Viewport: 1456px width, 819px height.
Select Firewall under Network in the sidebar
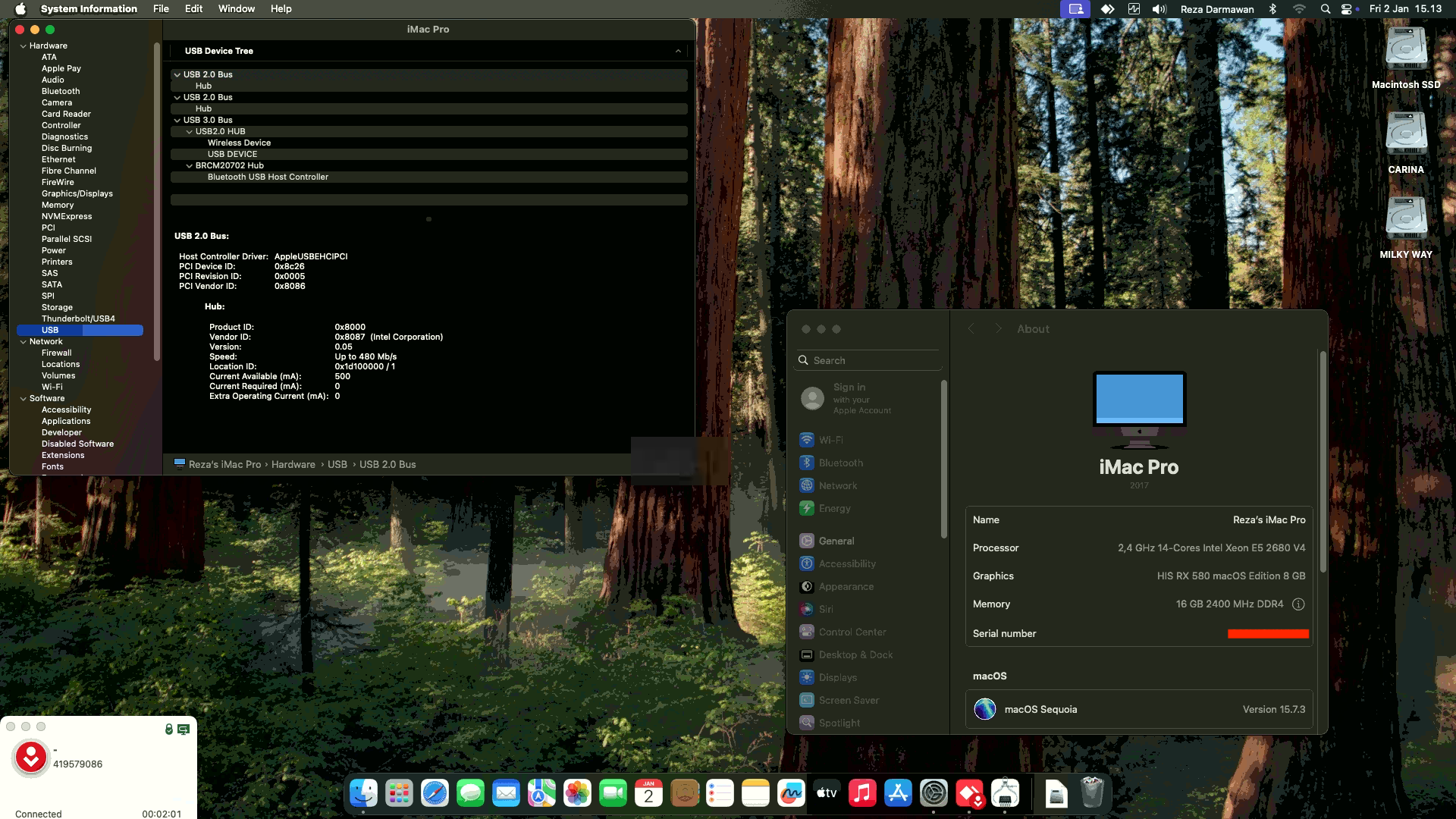(x=57, y=353)
